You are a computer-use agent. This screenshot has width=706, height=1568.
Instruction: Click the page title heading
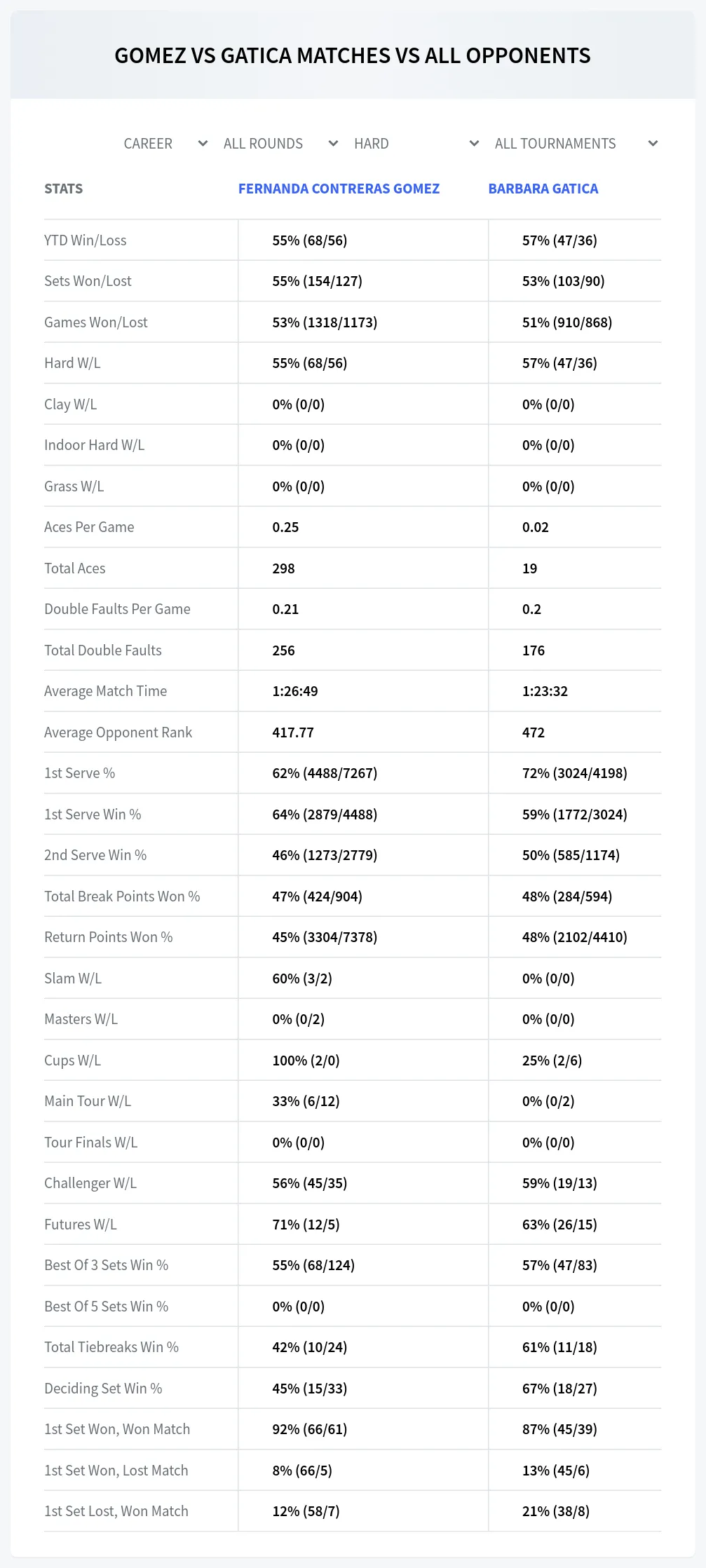pyautogui.click(x=353, y=55)
